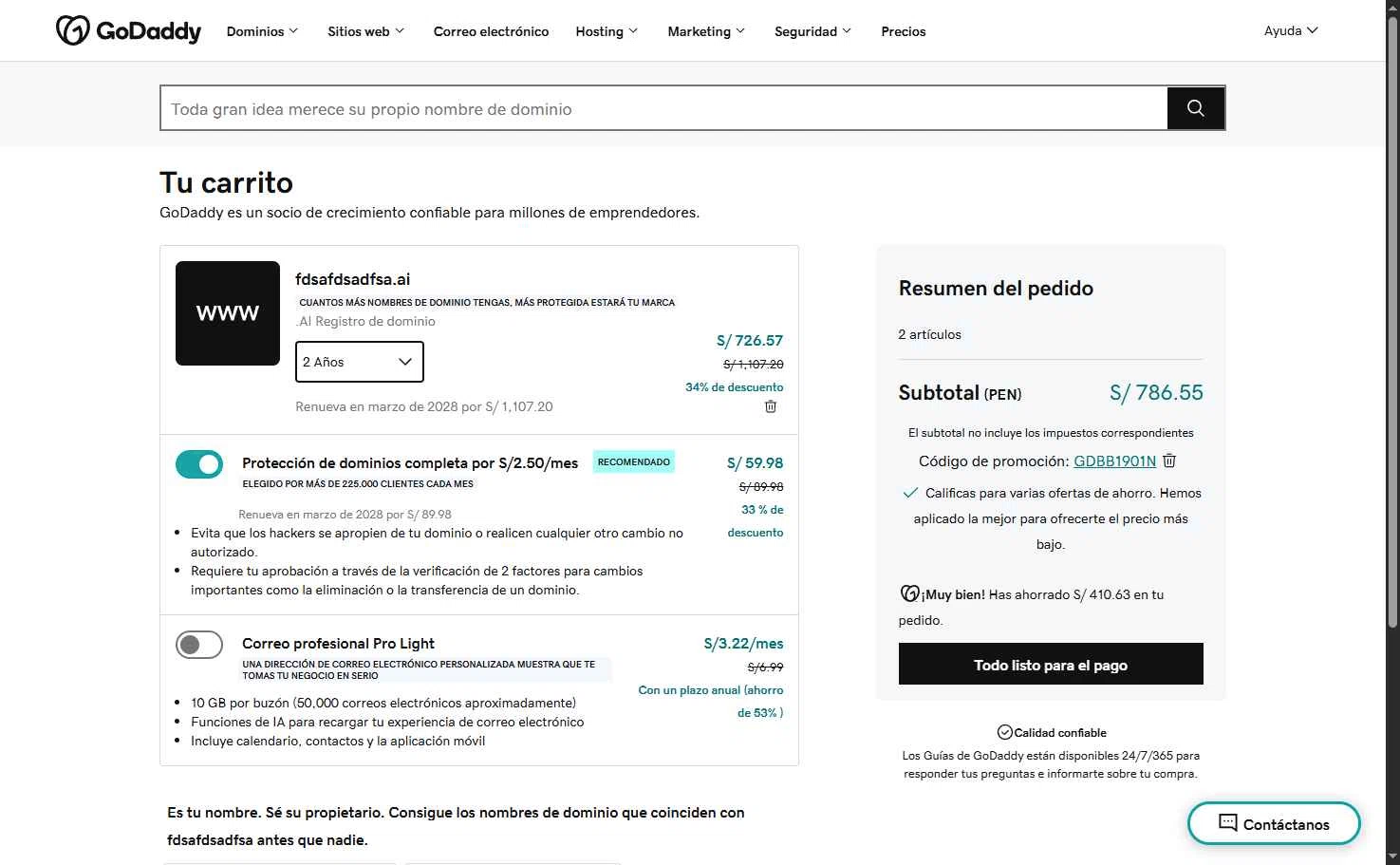This screenshot has height=865, width=1400.
Task: Enable Correo profesional Pro Light toggle
Action: [x=199, y=645]
